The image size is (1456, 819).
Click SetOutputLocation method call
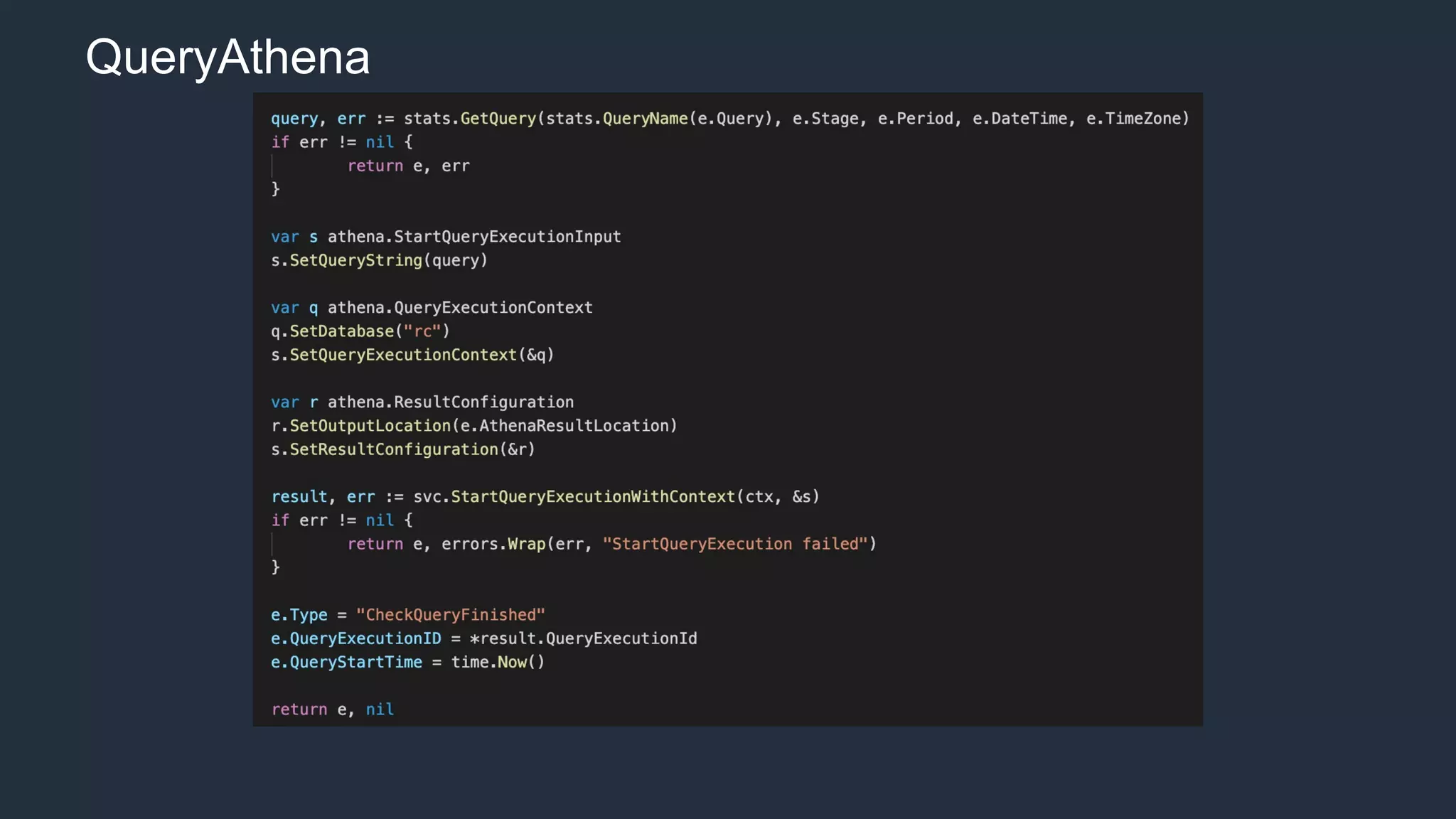point(370,426)
